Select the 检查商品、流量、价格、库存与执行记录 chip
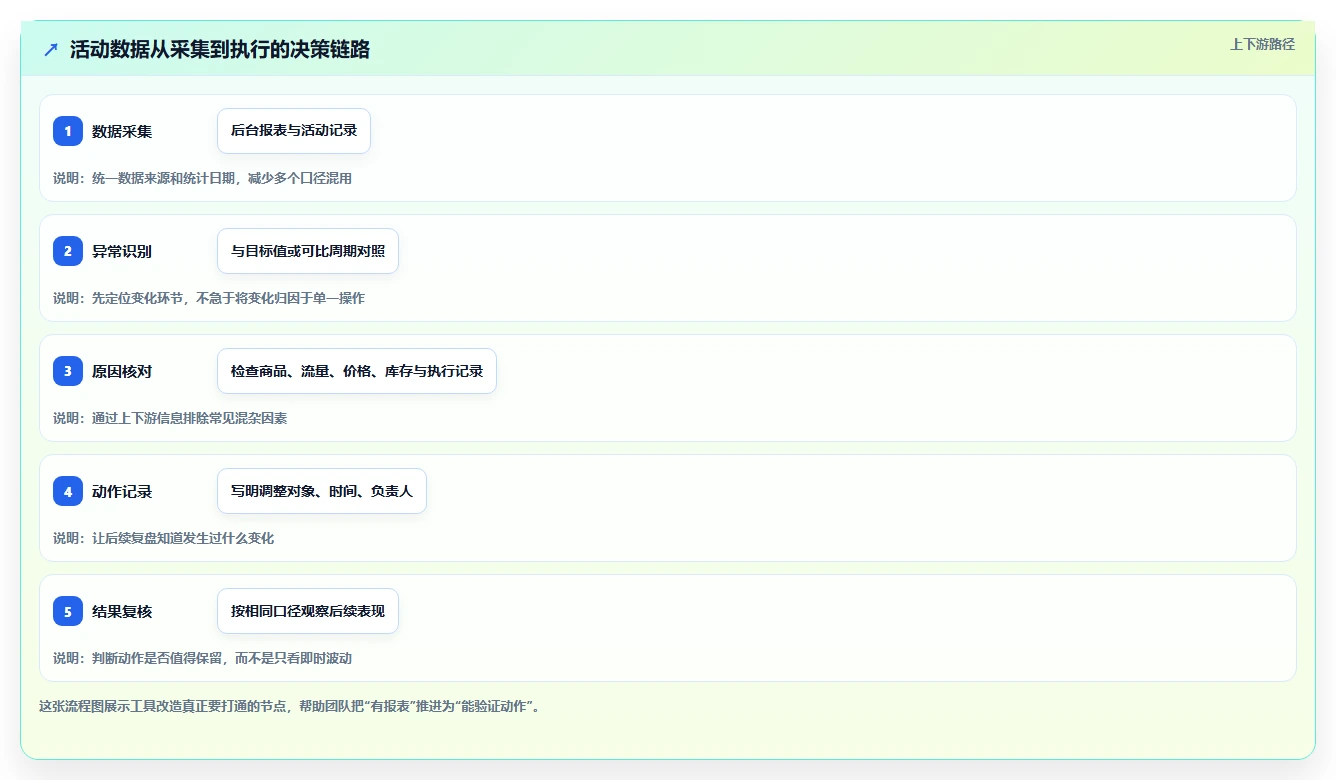This screenshot has width=1336, height=780. (x=357, y=371)
